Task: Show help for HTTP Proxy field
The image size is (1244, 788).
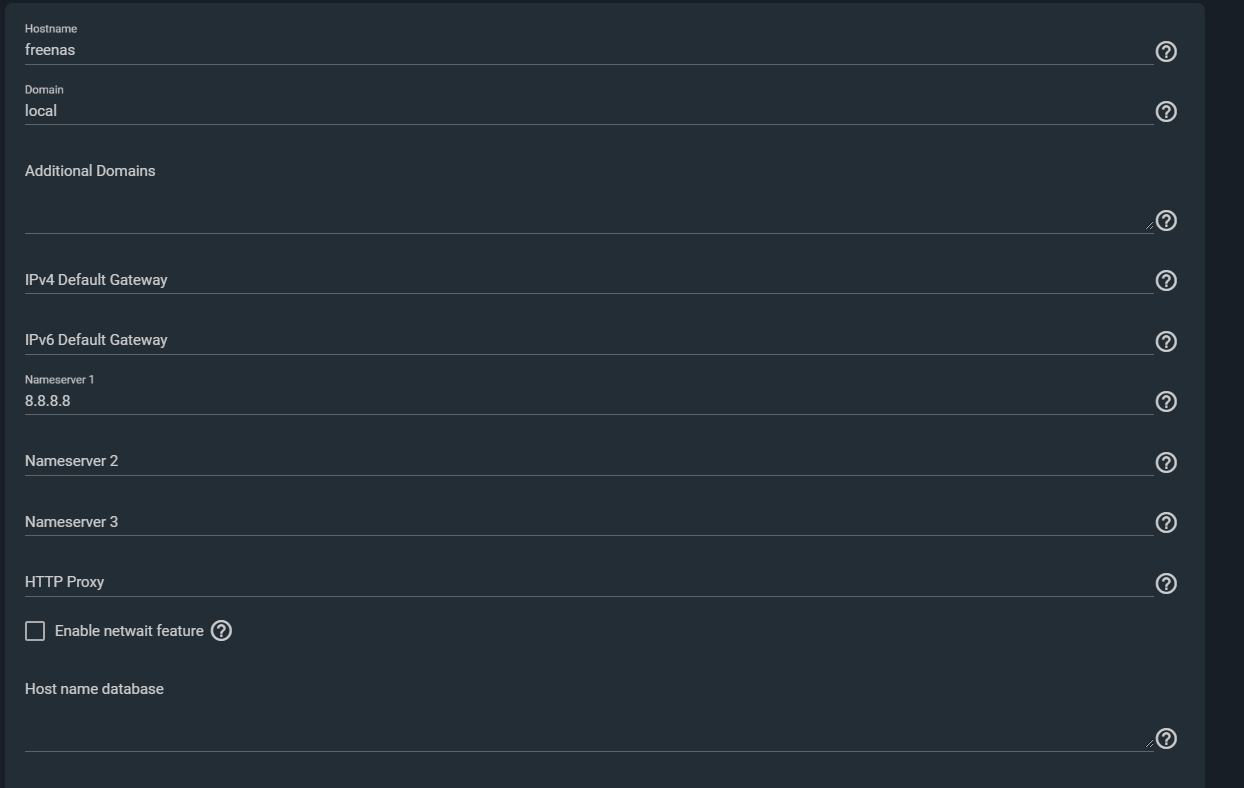Action: click(1166, 584)
